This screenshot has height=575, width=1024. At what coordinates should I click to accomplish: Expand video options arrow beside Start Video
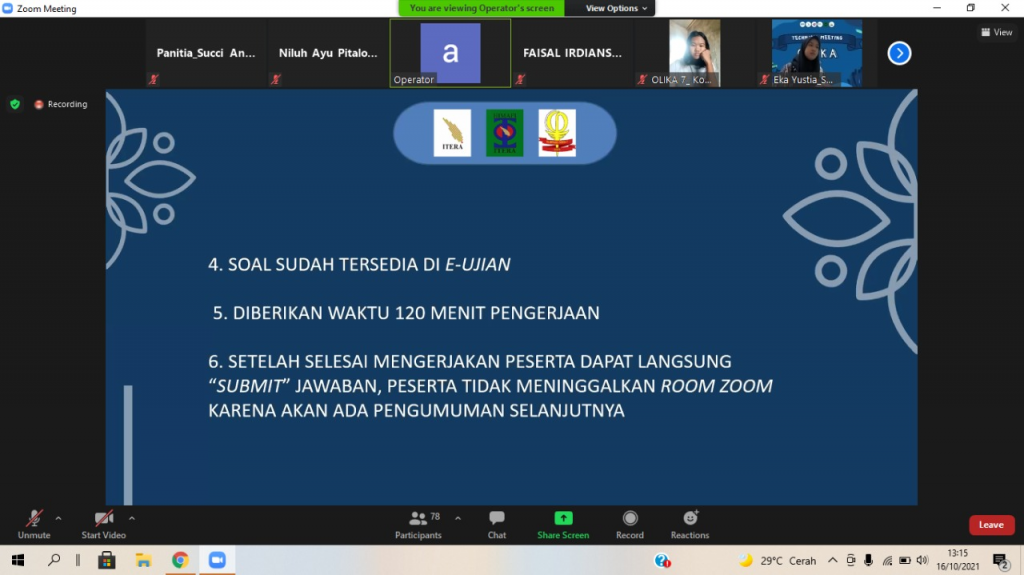[x=132, y=518]
